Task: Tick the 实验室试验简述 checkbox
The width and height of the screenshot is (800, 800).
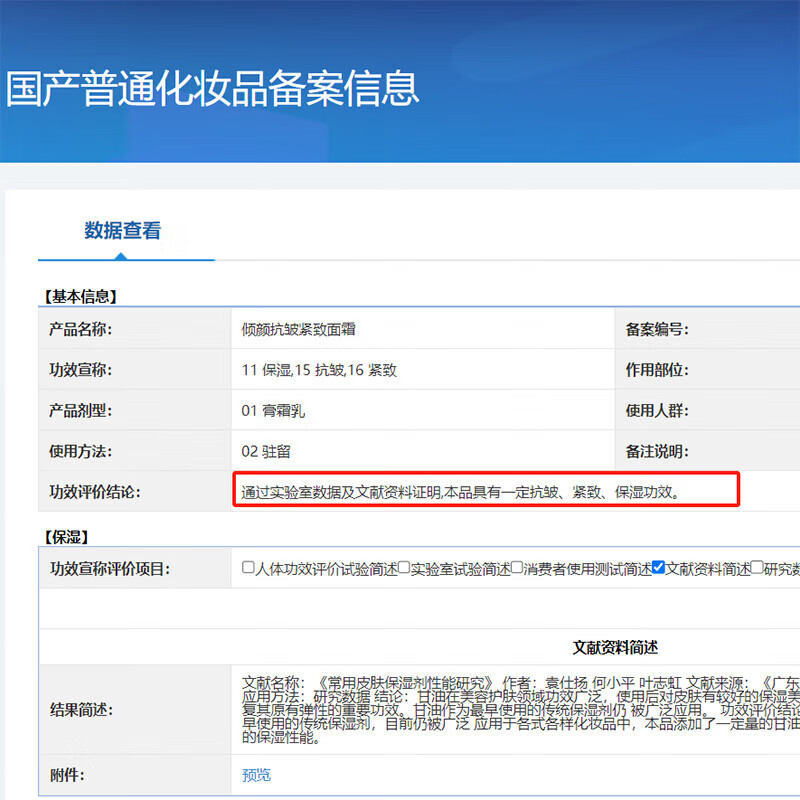Action: [404, 567]
